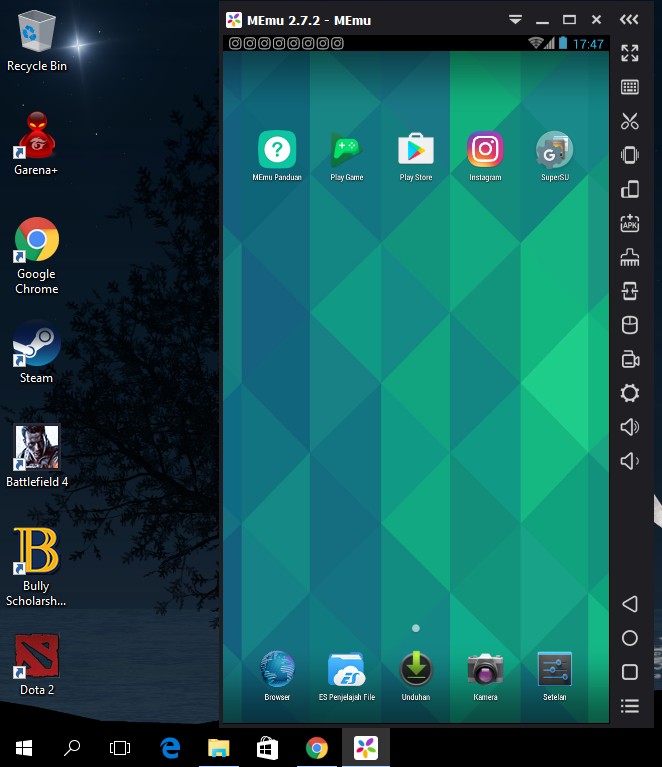Trigger the shake device button
Image resolution: width=662 pixels, height=767 pixels.
click(x=630, y=155)
